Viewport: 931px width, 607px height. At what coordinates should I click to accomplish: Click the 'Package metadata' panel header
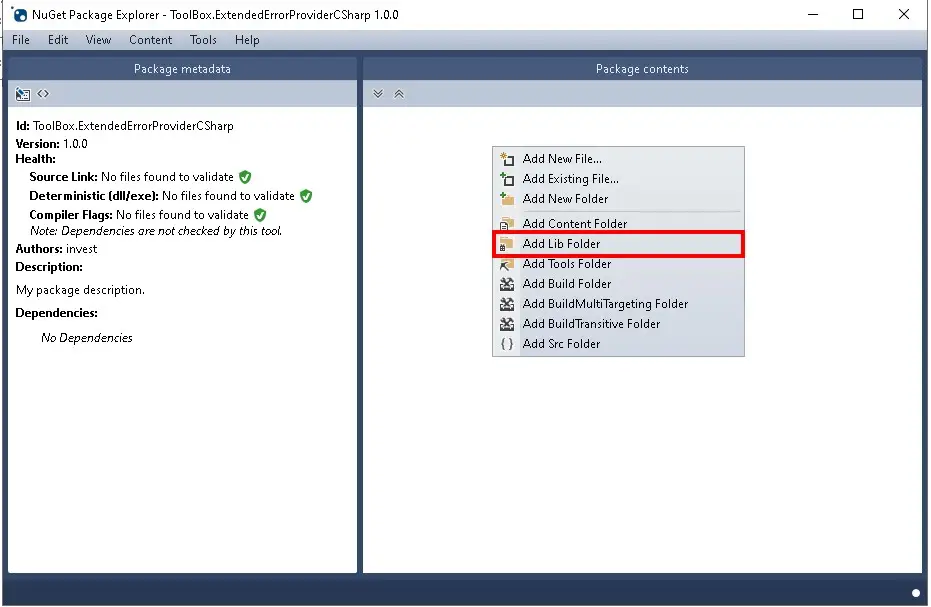click(182, 69)
